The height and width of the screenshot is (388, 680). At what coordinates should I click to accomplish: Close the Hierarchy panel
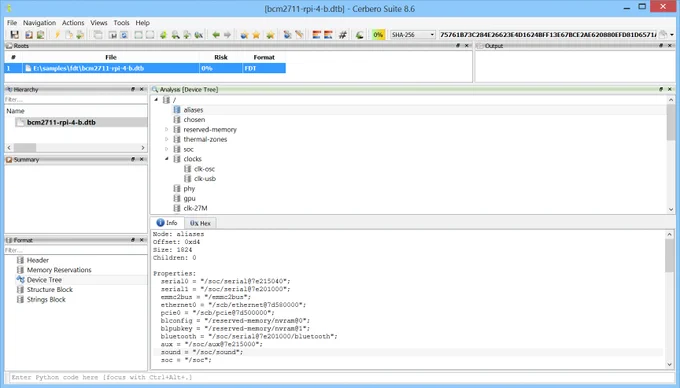click(141, 89)
